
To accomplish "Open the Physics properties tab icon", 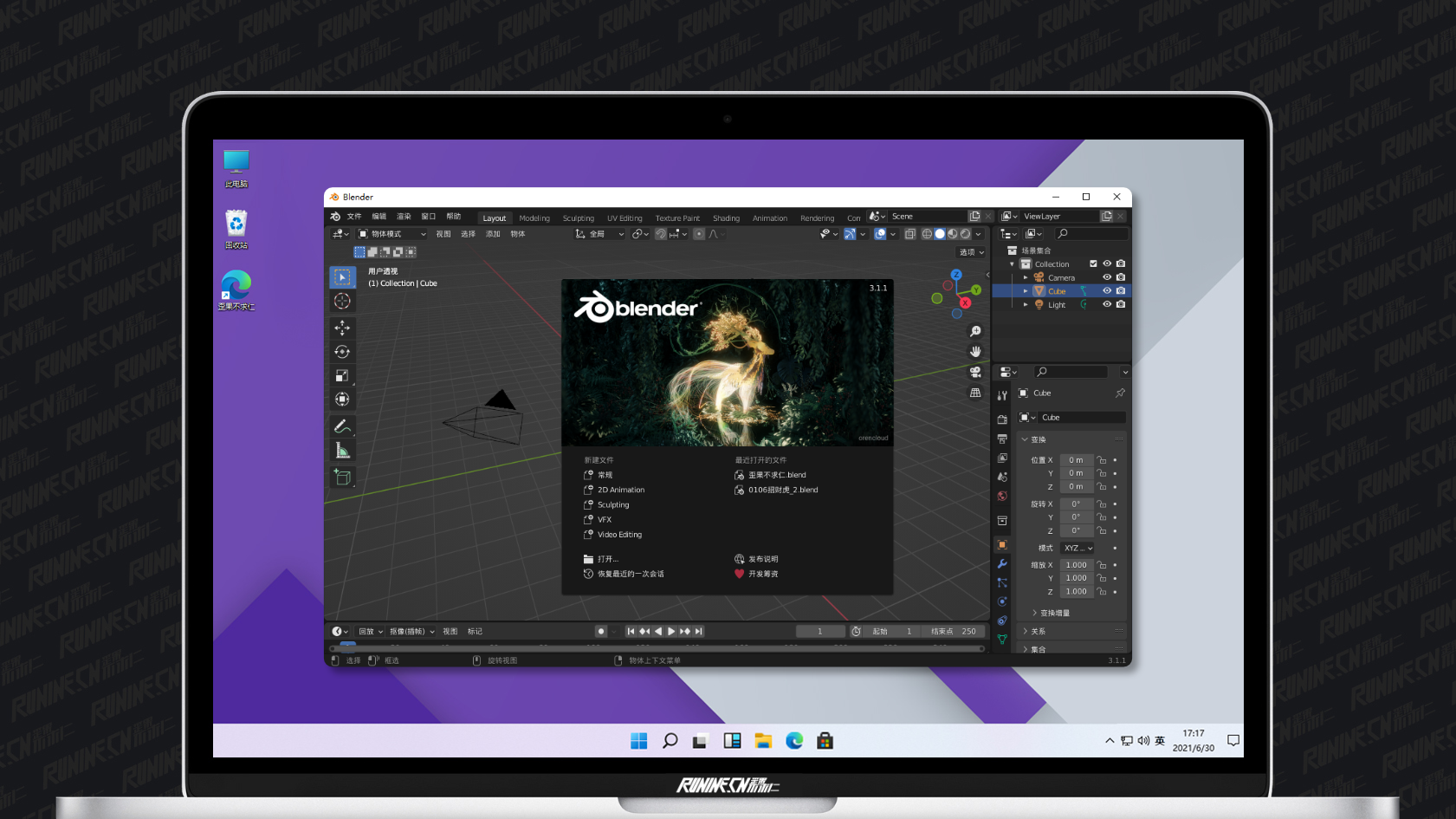I will pyautogui.click(x=1002, y=601).
